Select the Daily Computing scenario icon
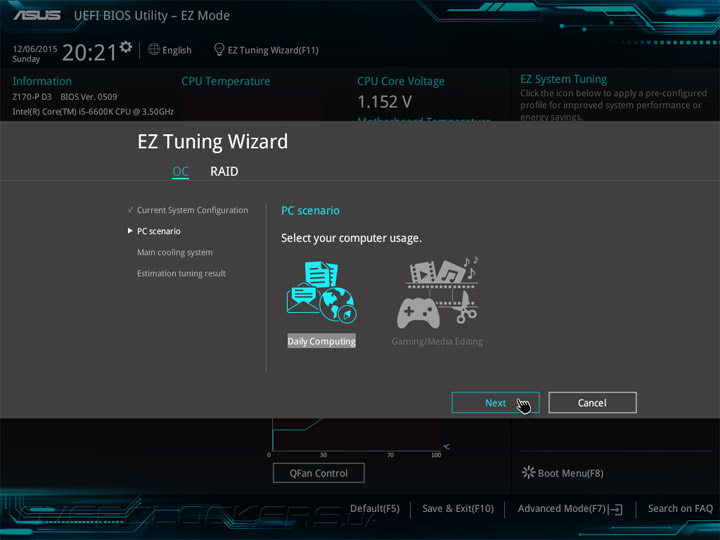 click(x=321, y=292)
